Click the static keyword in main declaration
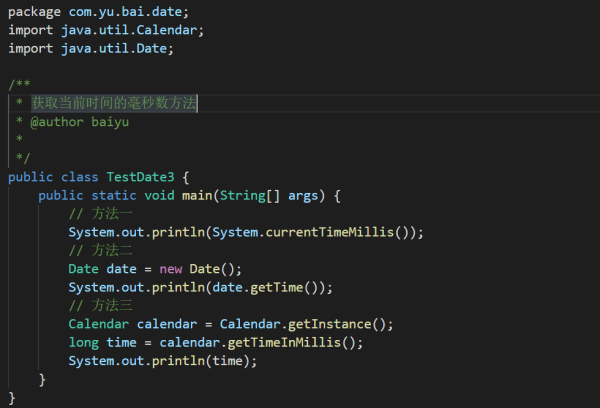This screenshot has width=600, height=408. coord(114,196)
